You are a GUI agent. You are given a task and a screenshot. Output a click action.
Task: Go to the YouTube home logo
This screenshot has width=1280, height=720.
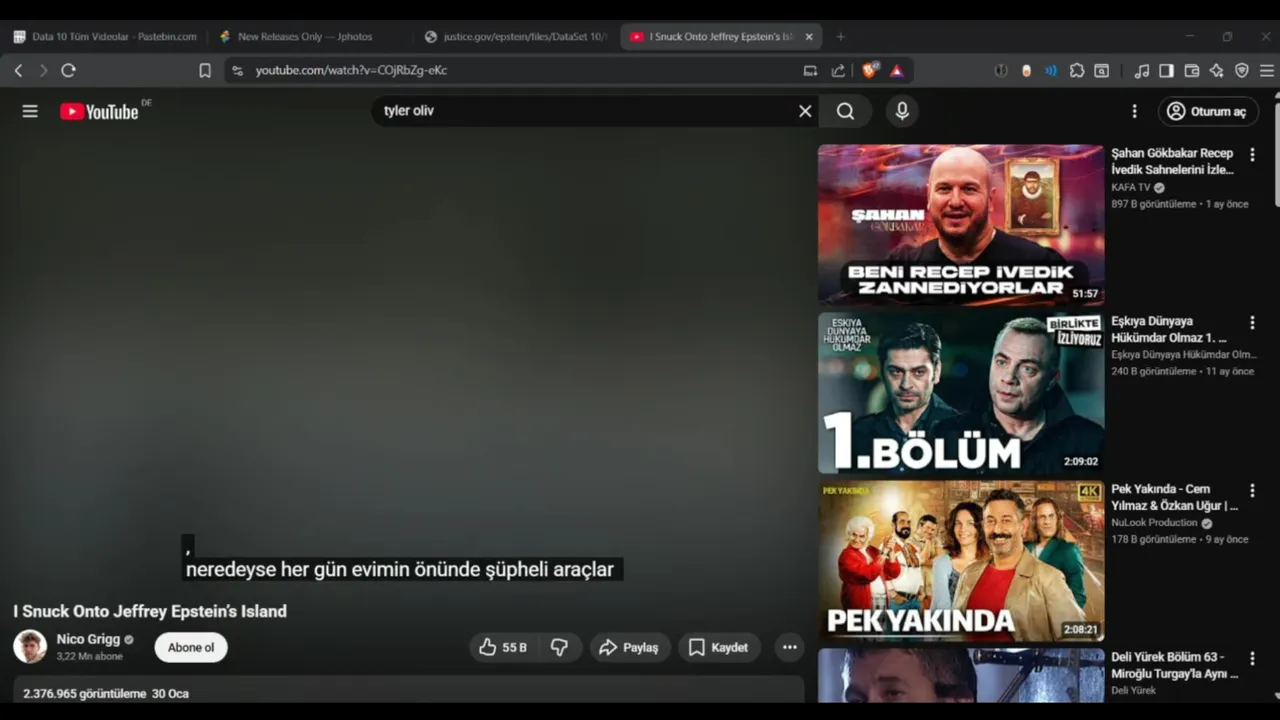point(99,111)
